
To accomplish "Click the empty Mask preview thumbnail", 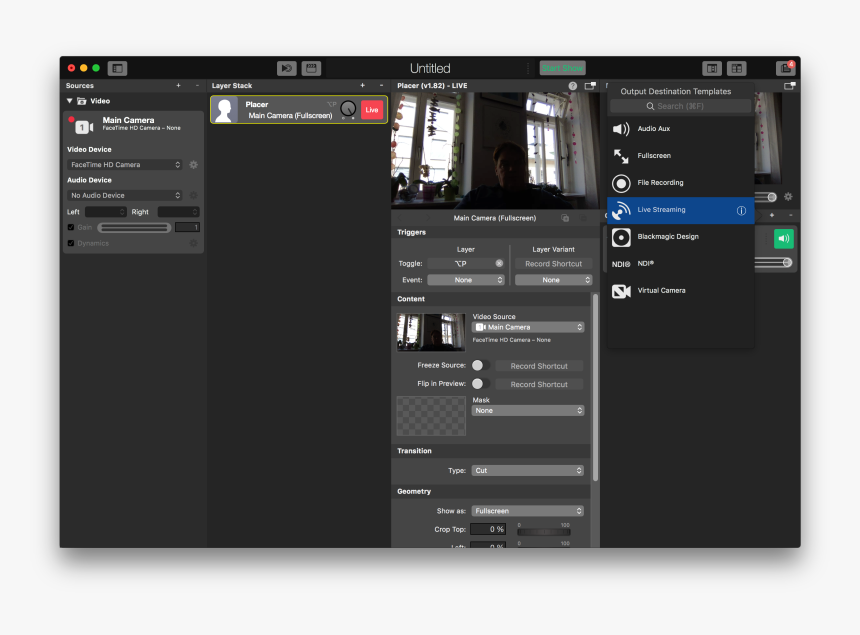I will click(x=431, y=416).
